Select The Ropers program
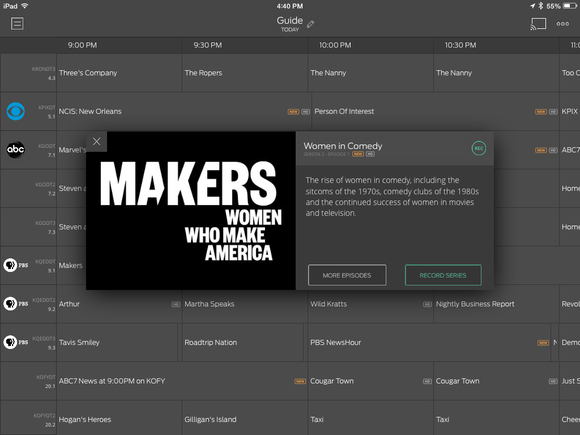This screenshot has width=580, height=435. (x=245, y=73)
